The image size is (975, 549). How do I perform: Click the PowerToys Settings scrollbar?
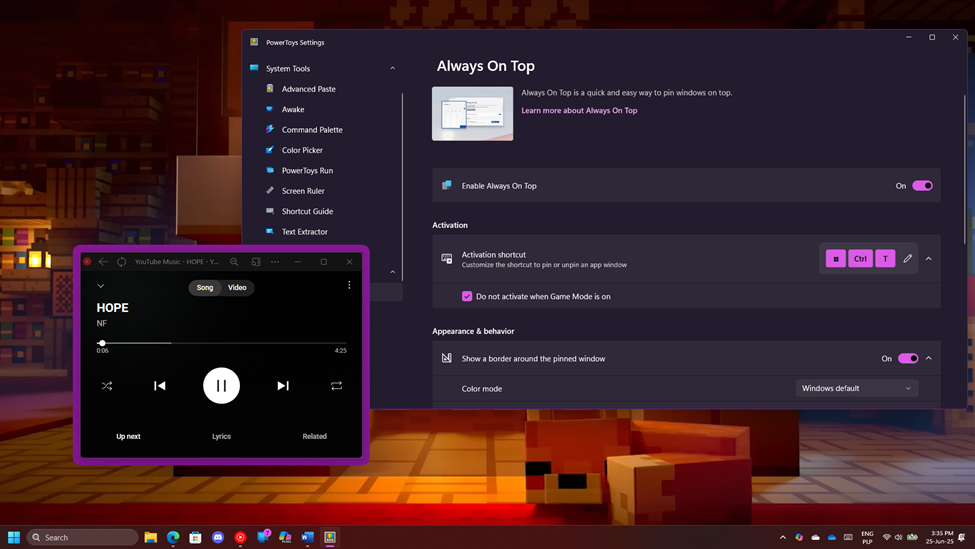(965, 169)
